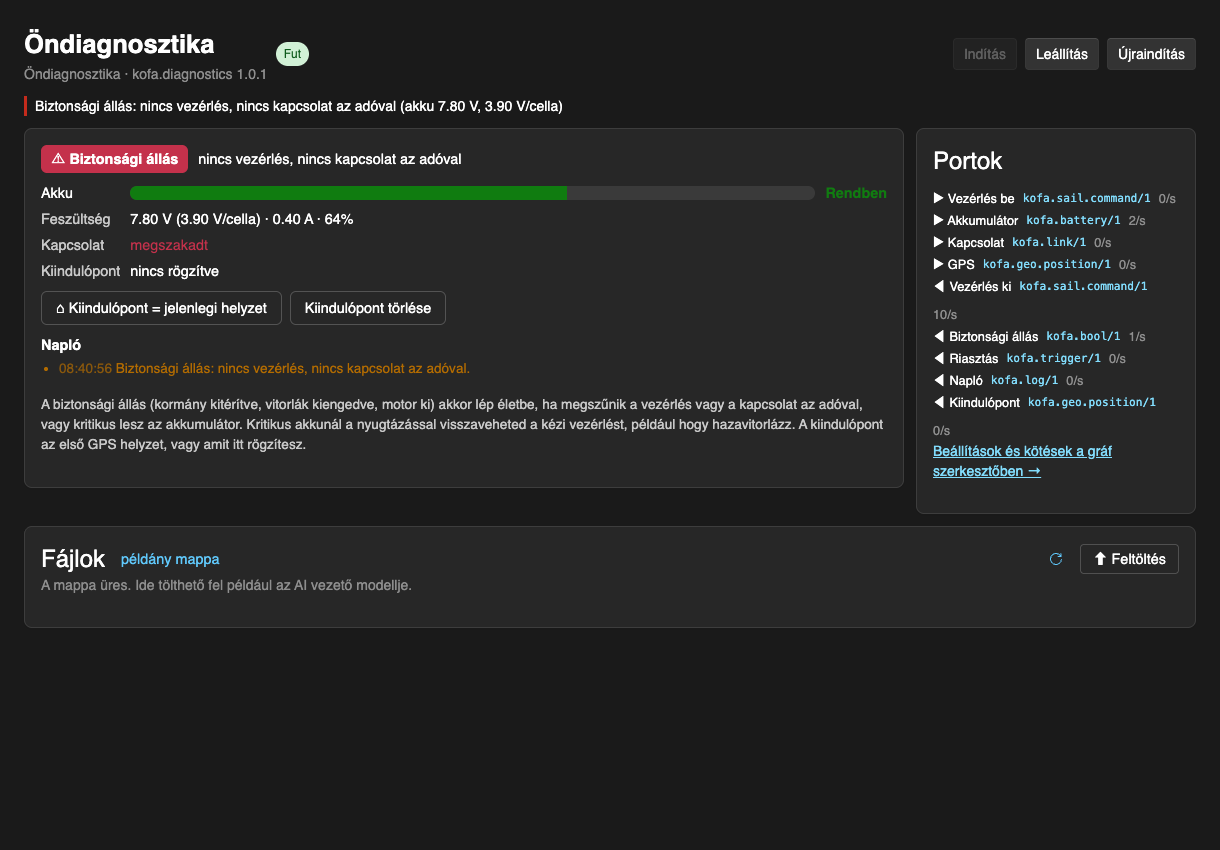Screen dimensions: 1220x850
Task: Click the triangle icon beside Biztonsági állás port
Action: pos(938,336)
